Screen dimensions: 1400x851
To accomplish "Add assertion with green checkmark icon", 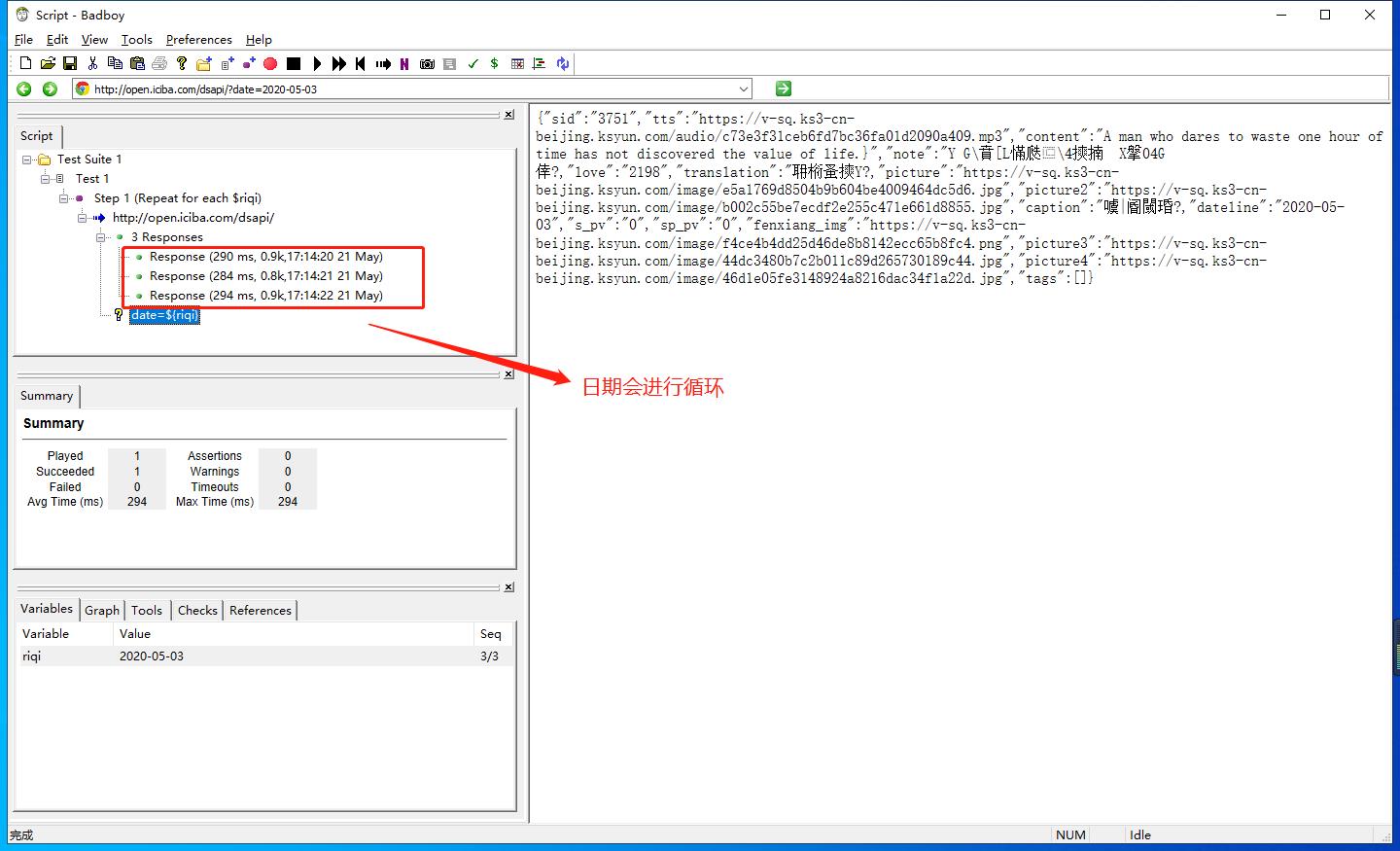I will tap(472, 63).
